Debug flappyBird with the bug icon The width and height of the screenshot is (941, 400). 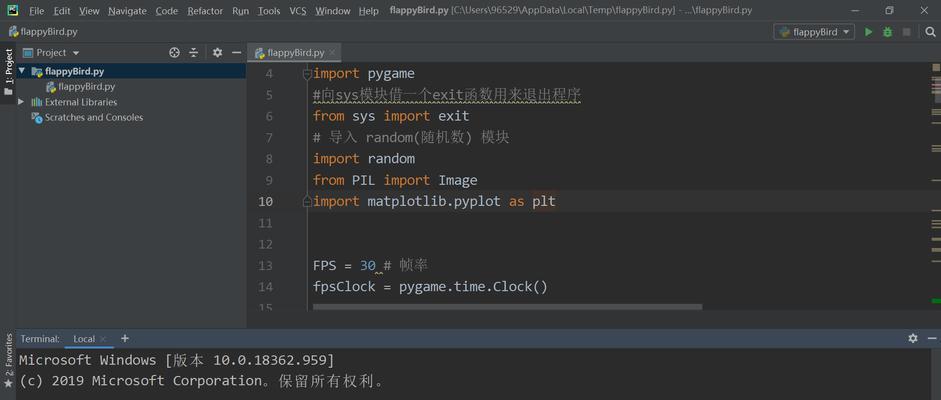coord(887,32)
